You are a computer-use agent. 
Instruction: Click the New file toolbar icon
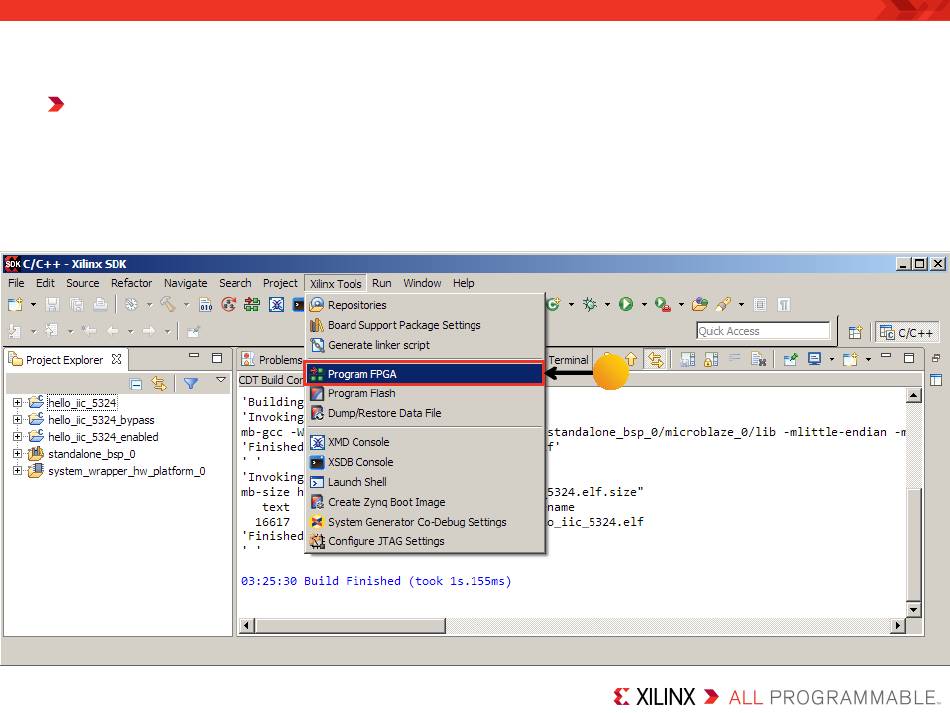pyautogui.click(x=15, y=304)
